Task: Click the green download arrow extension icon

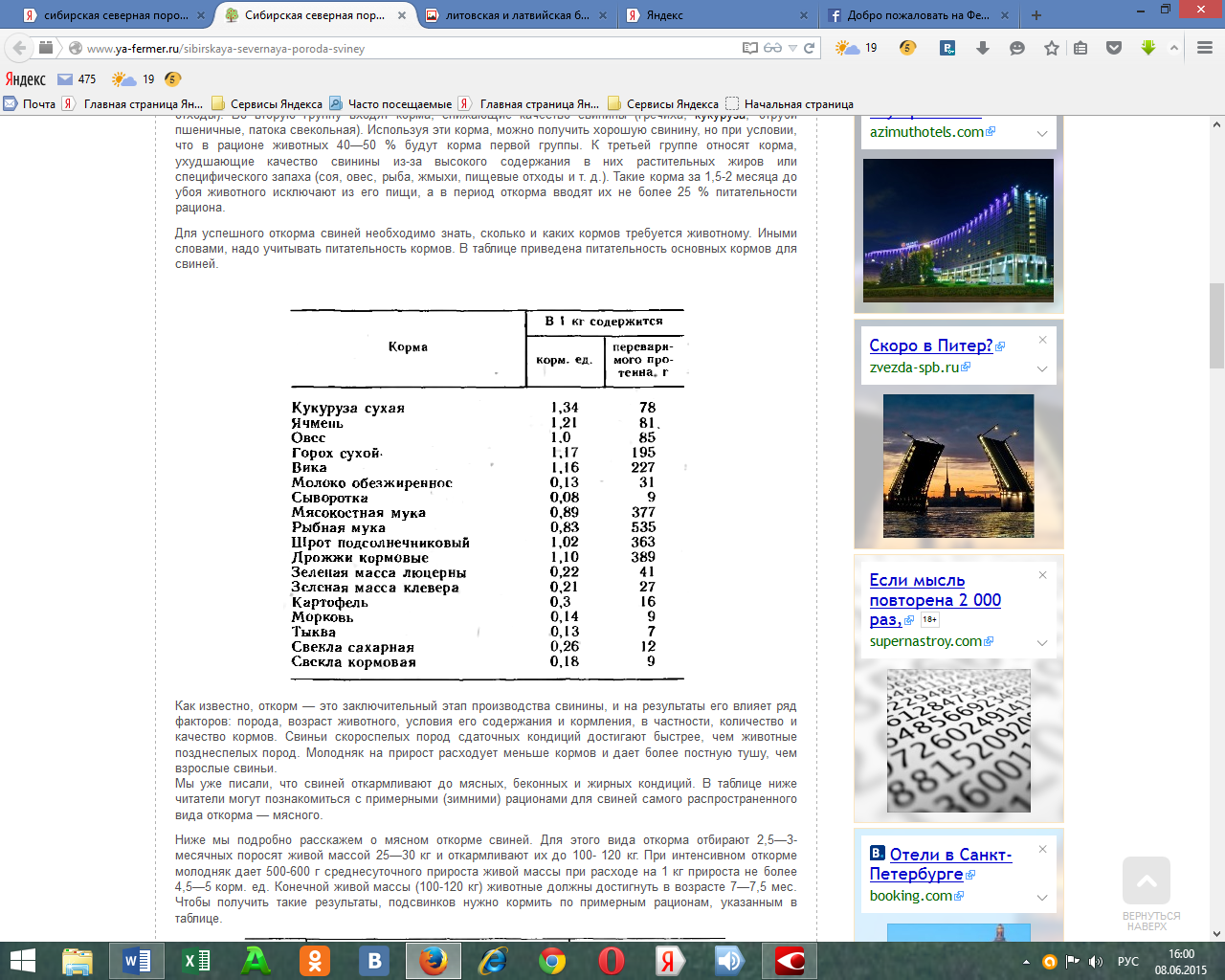Action: point(1148,48)
